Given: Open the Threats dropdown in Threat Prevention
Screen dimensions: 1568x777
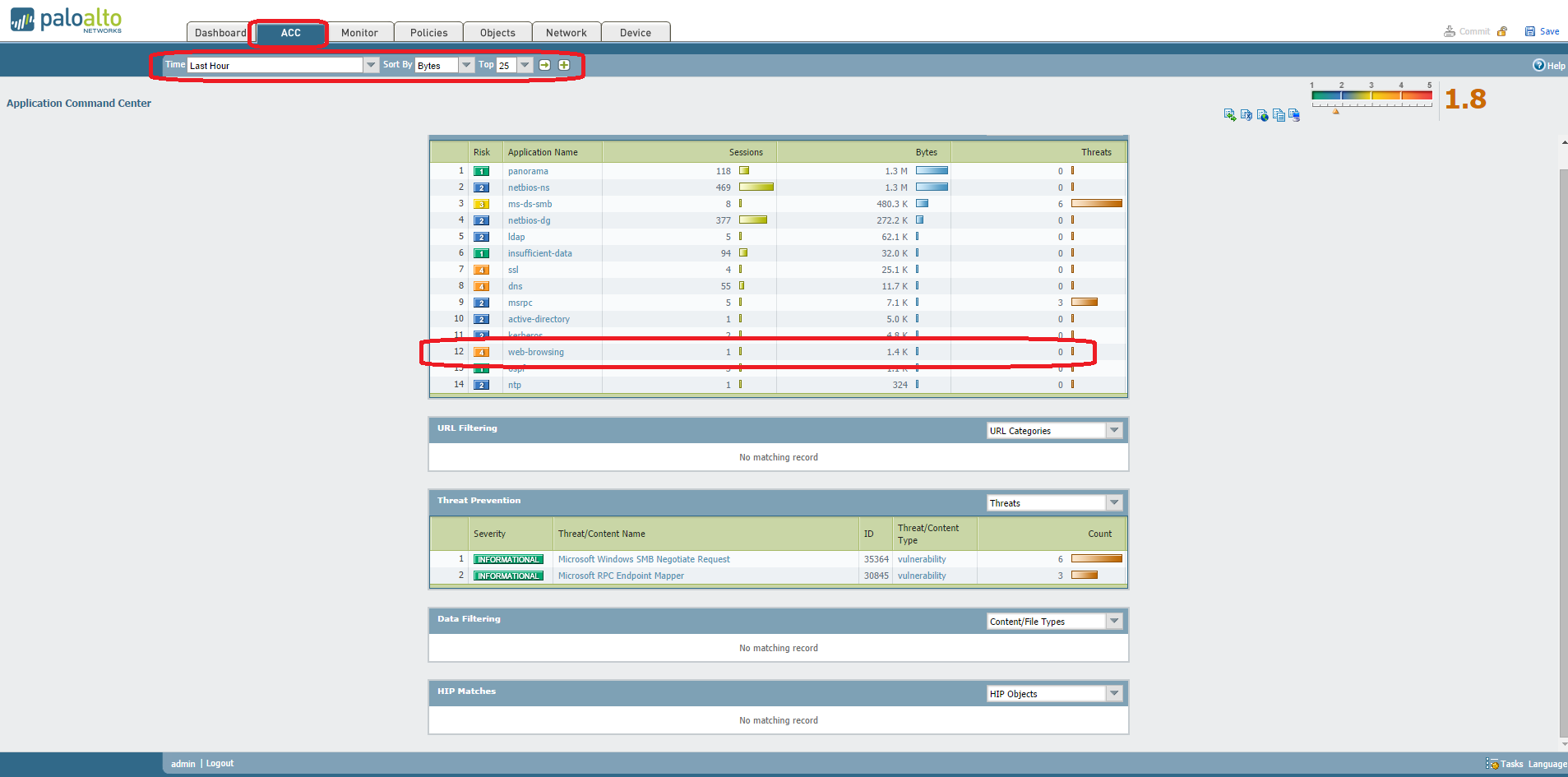Looking at the screenshot, I should (1114, 502).
